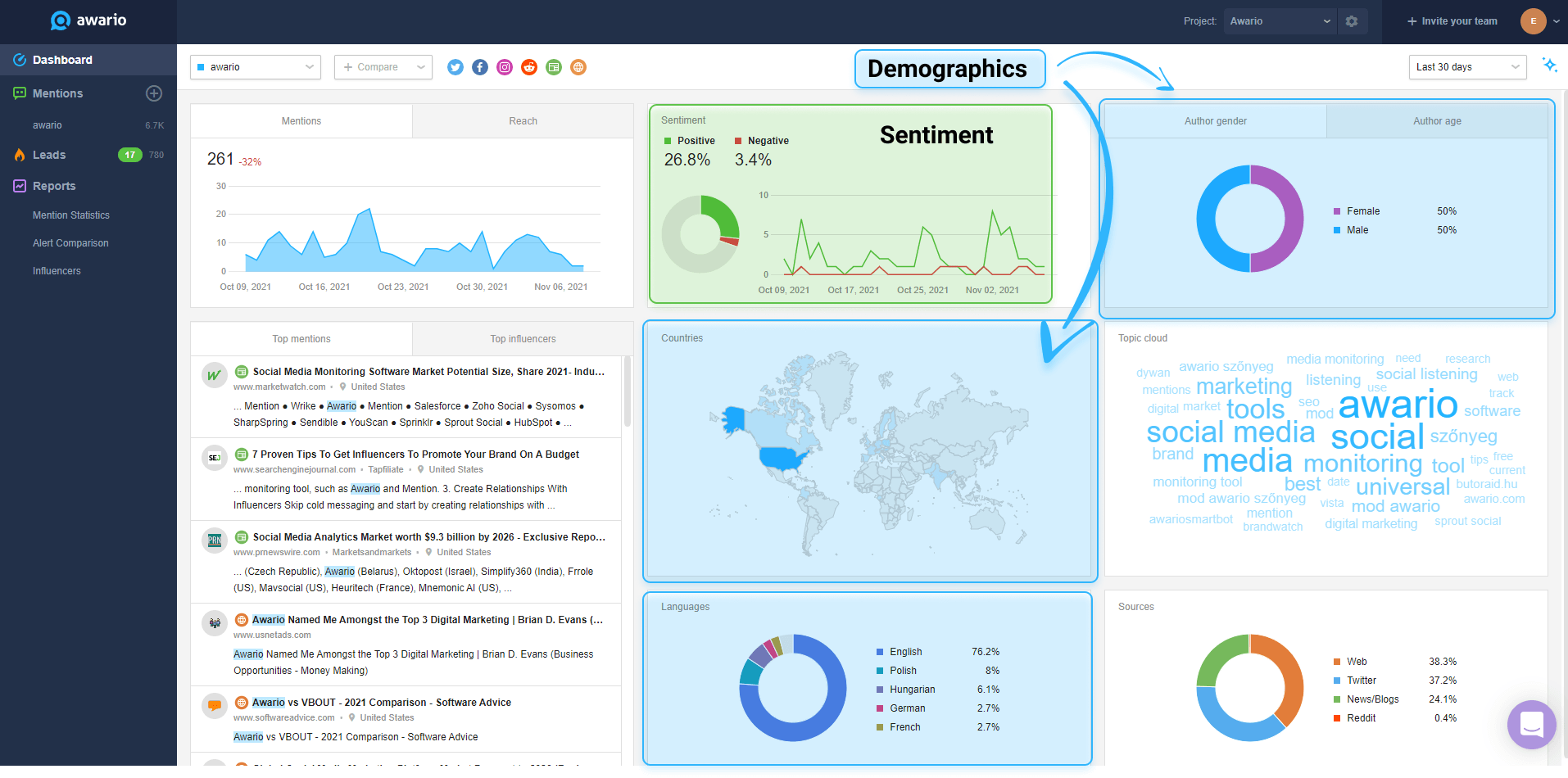
Task: Open the Project Awario dropdown
Action: 1280,21
